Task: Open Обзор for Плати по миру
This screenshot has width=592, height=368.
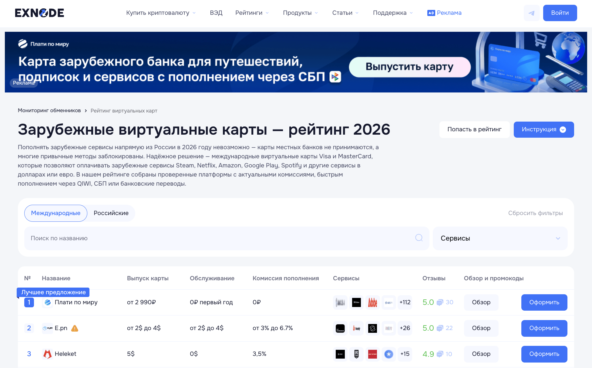Action: pos(481,302)
